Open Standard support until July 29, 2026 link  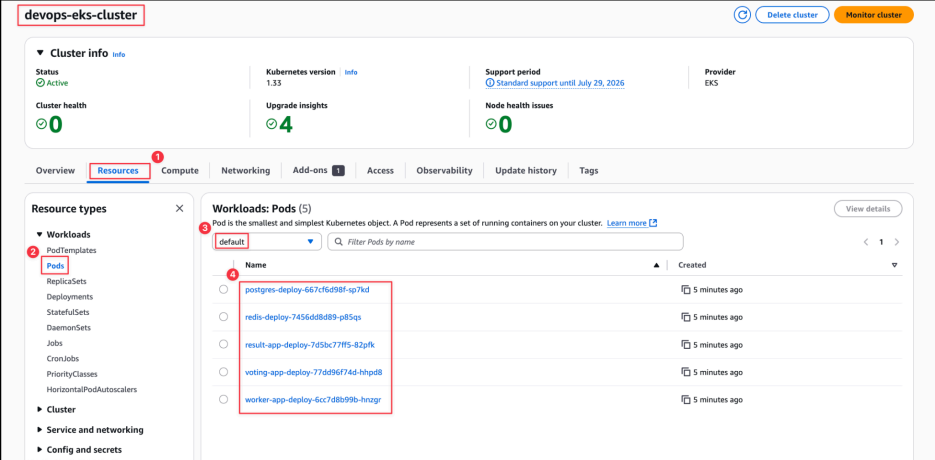coord(560,83)
